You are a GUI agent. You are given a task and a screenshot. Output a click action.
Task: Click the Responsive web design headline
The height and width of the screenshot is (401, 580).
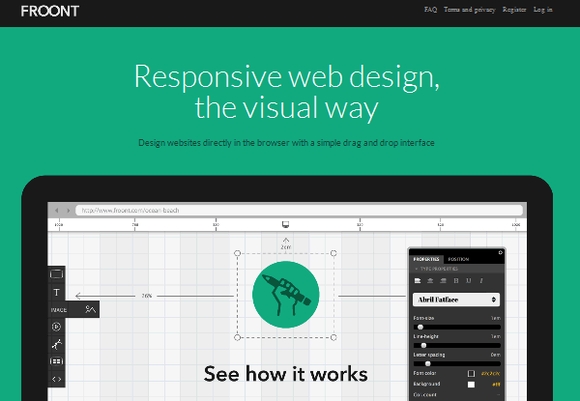click(287, 91)
